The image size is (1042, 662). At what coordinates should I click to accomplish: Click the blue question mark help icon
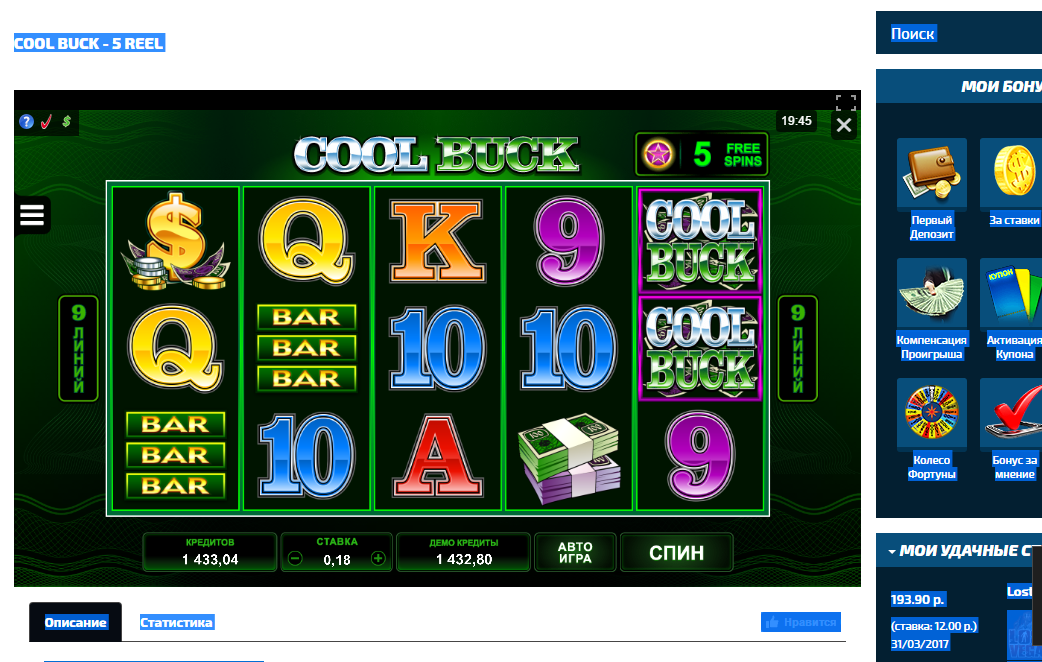26,122
